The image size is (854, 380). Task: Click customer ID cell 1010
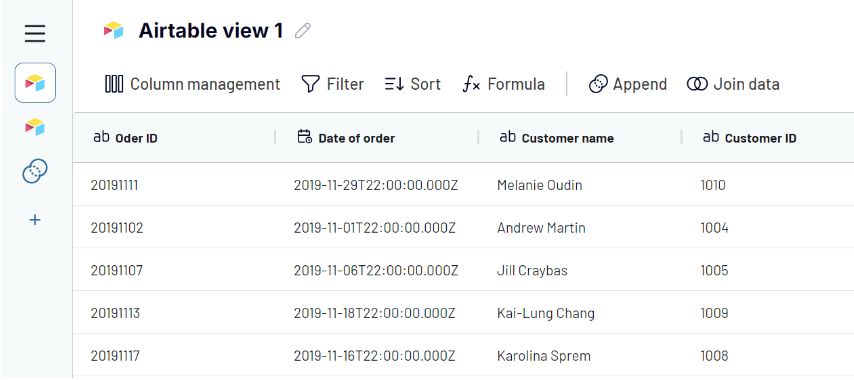click(x=713, y=185)
